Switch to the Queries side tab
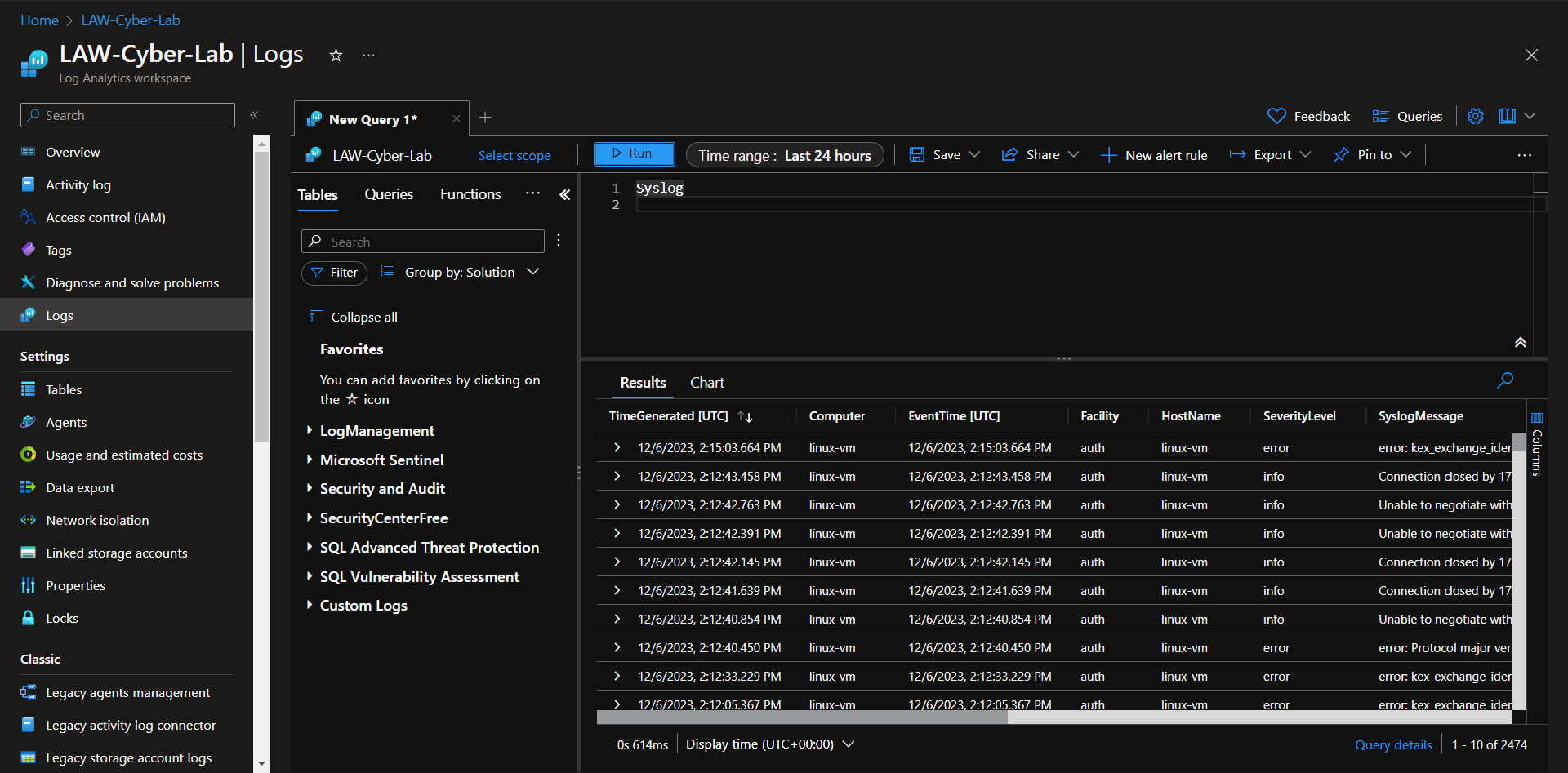Viewport: 1568px width, 773px height. click(x=389, y=194)
